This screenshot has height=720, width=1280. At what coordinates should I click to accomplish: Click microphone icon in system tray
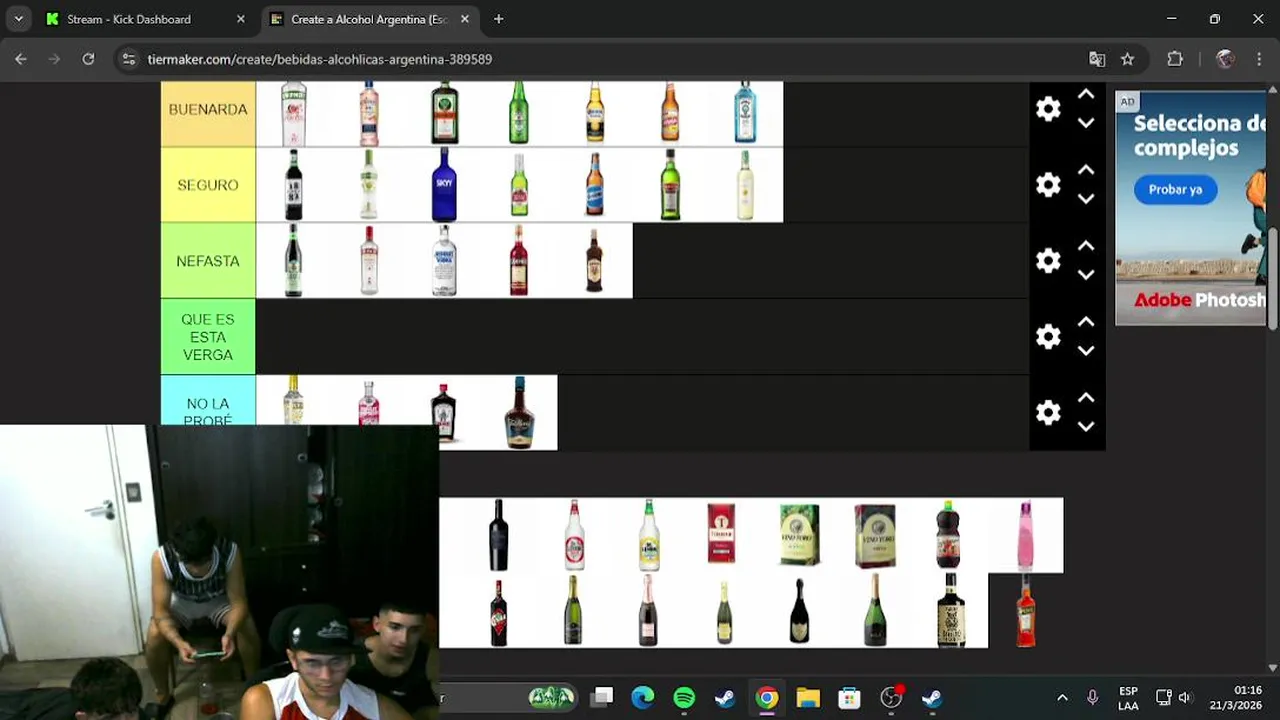[x=1092, y=697]
